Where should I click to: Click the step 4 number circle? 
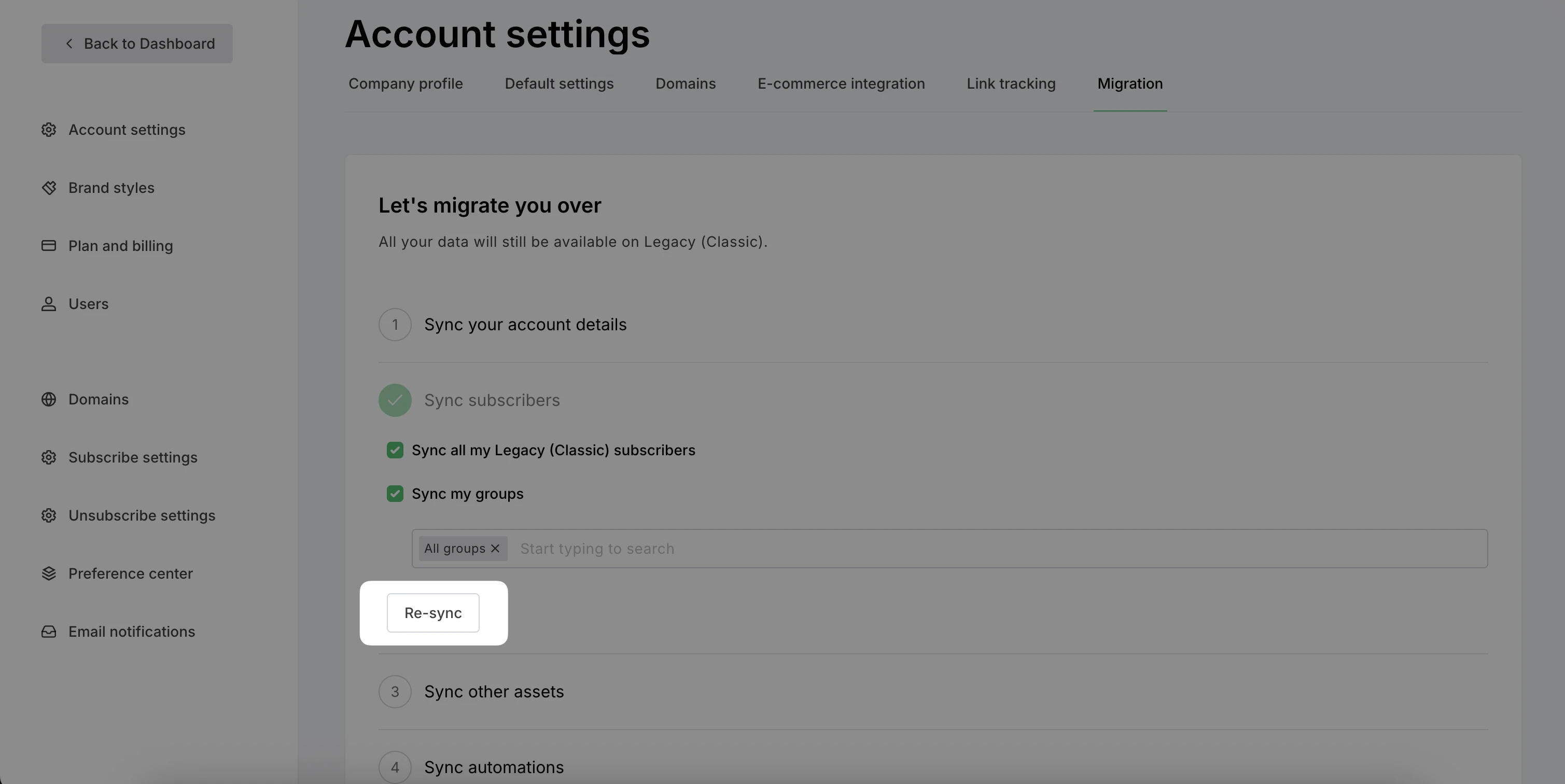point(395,767)
